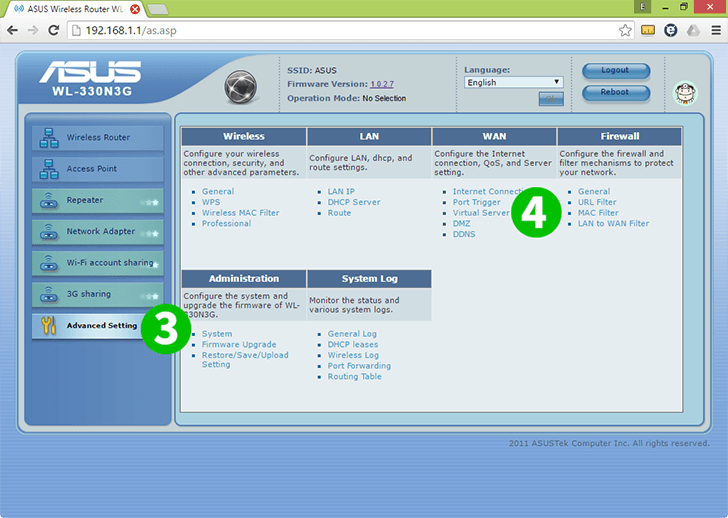Open the Route link under LAN
The width and height of the screenshot is (728, 518).
point(339,213)
